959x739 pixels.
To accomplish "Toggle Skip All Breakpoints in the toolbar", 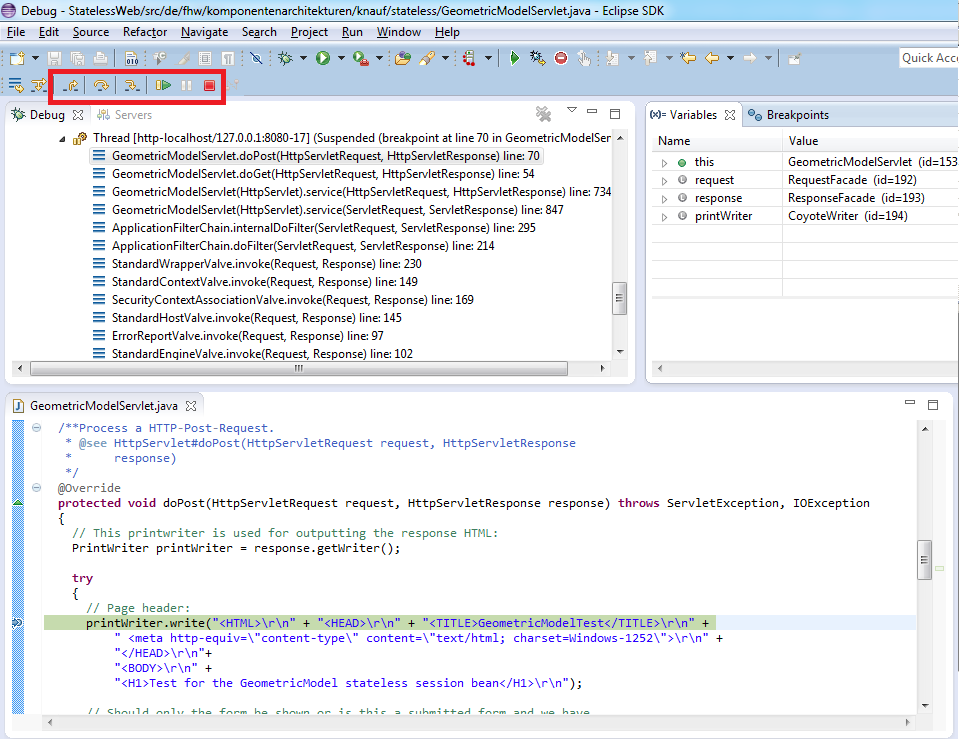I will [256, 59].
